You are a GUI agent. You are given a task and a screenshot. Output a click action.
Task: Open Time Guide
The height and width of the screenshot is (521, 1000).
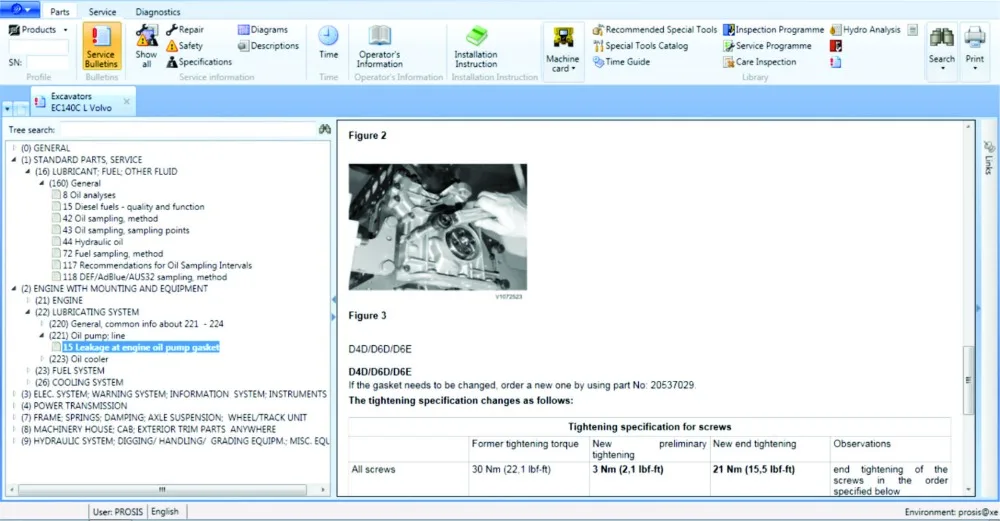tap(621, 62)
